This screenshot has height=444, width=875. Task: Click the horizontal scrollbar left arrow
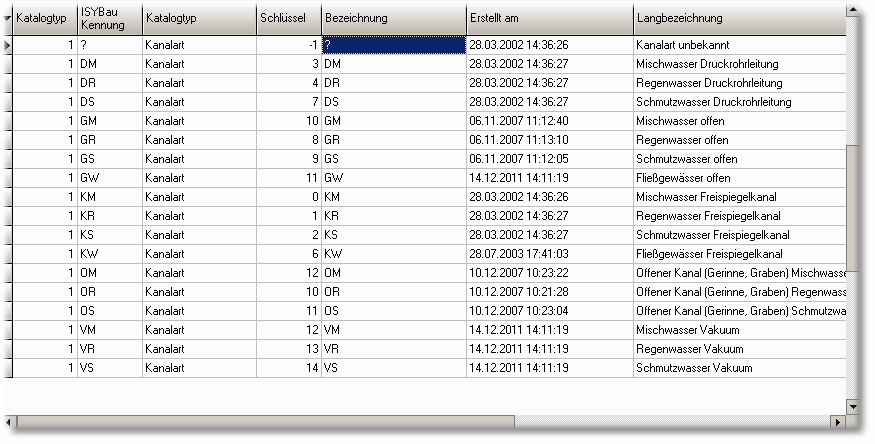coord(10,421)
